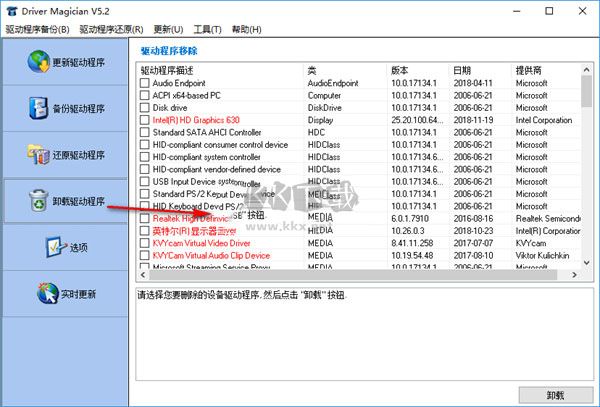Select the 备份驱动程序 sidebar icon
The width and height of the screenshot is (600, 407).
(x=39, y=108)
